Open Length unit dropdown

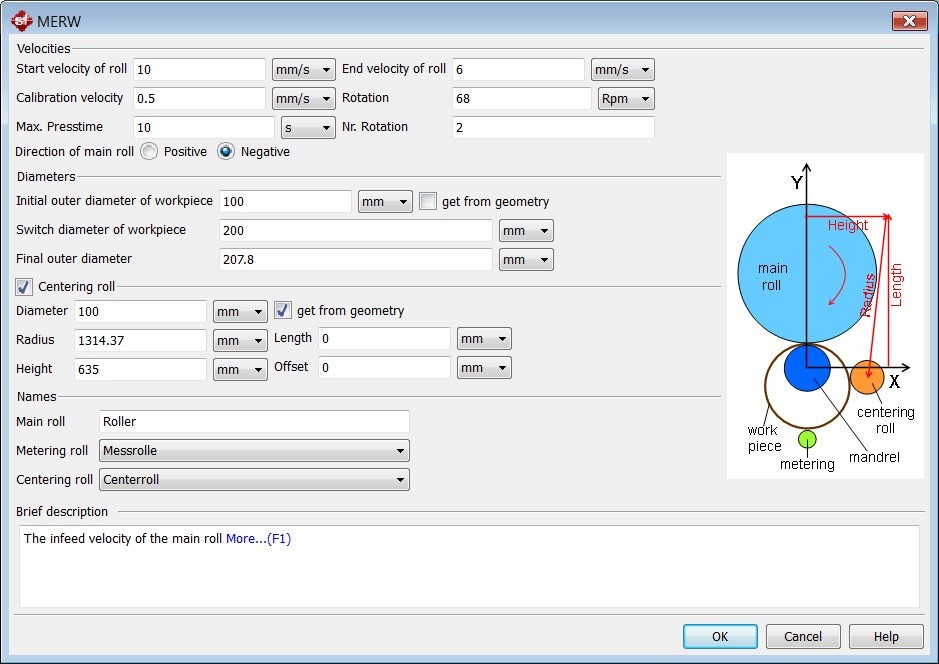pyautogui.click(x=484, y=339)
